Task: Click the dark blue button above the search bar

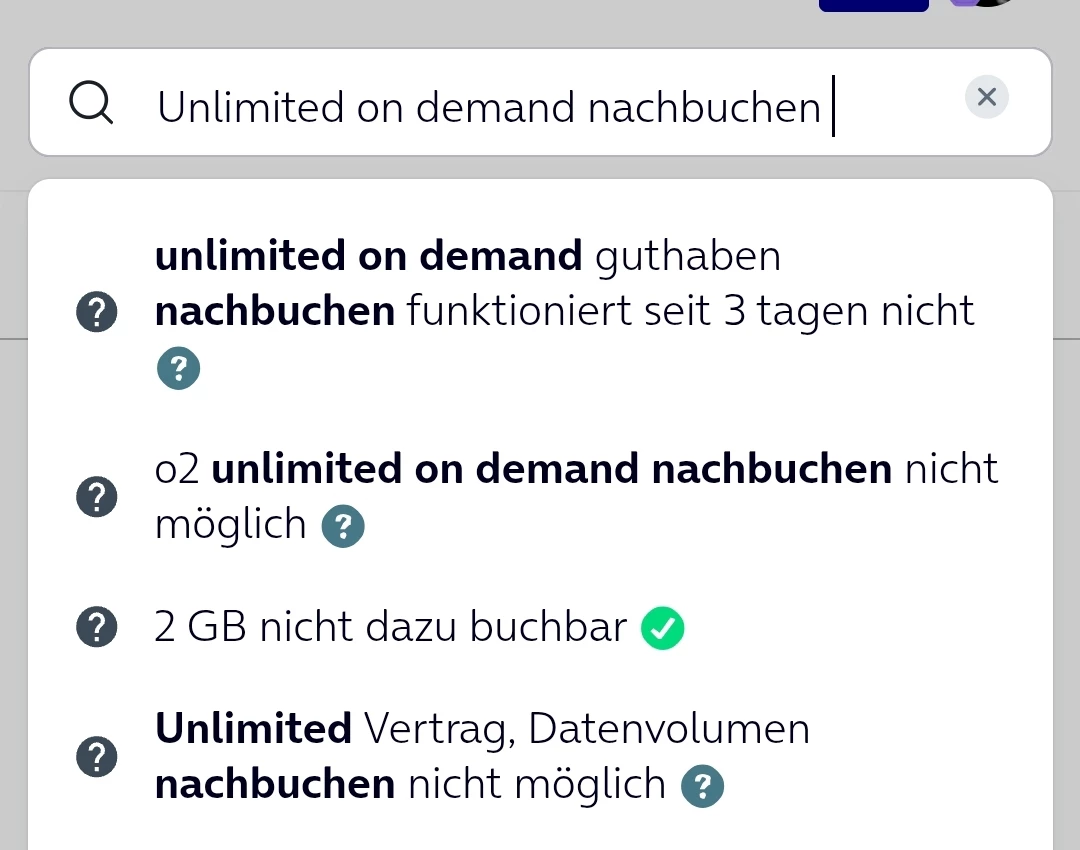Action: (x=873, y=4)
